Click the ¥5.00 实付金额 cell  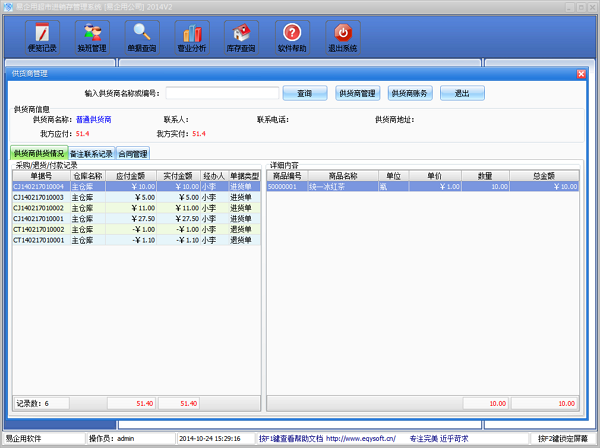(x=178, y=197)
